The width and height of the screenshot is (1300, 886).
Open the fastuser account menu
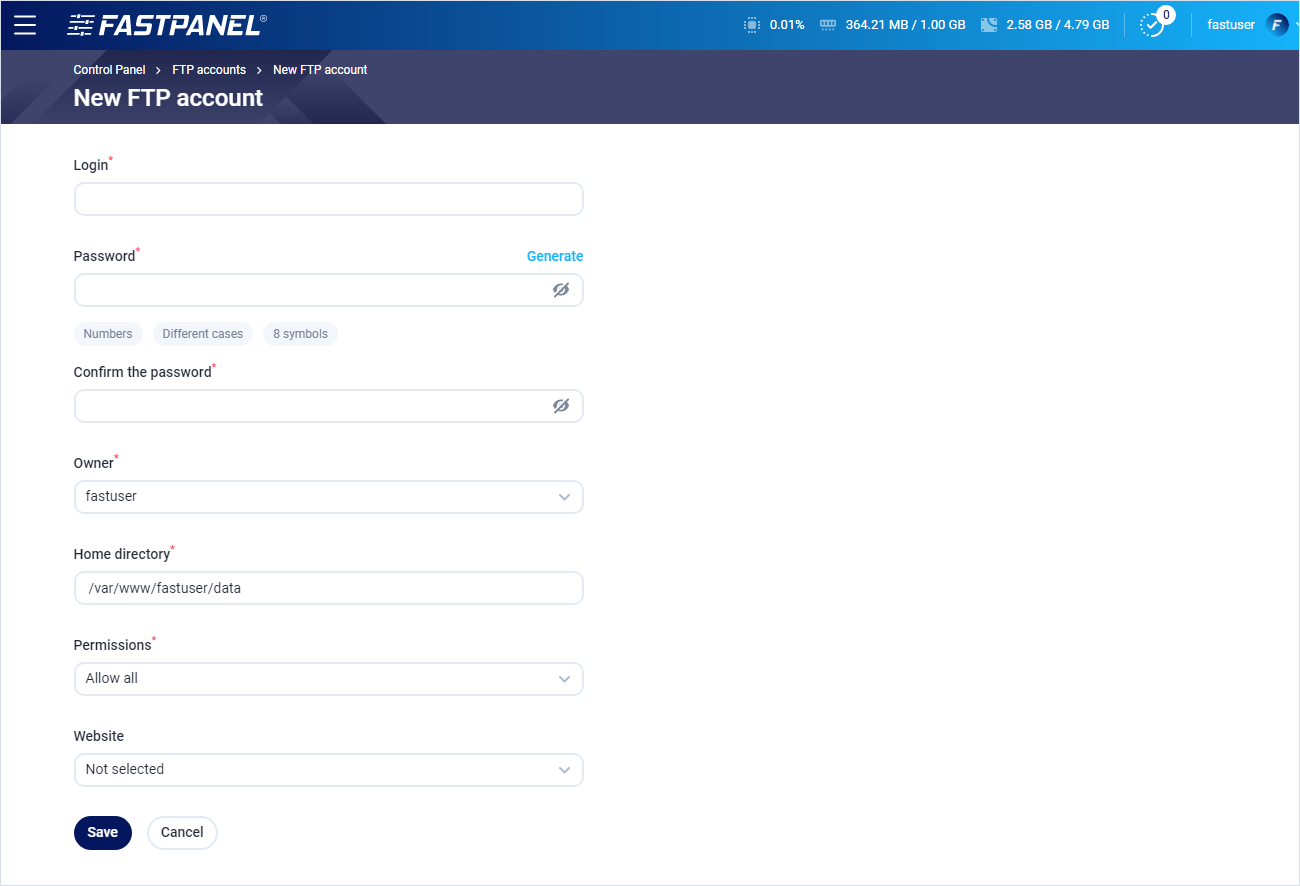[1231, 25]
